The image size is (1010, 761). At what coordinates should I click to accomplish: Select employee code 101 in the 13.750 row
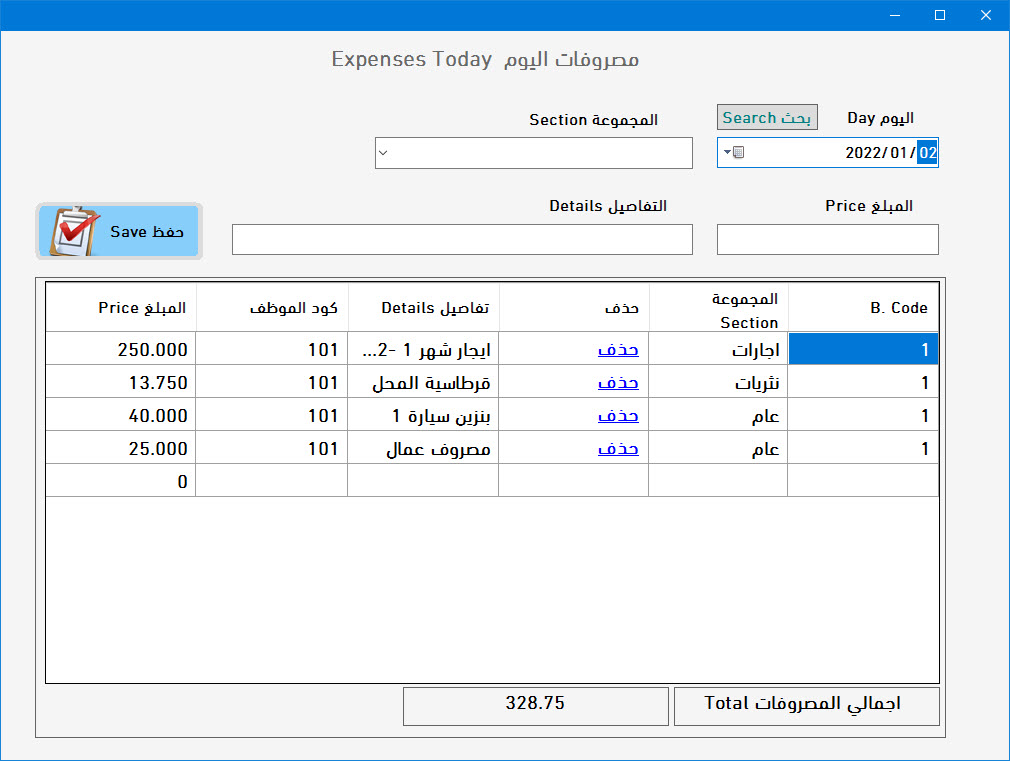272,382
